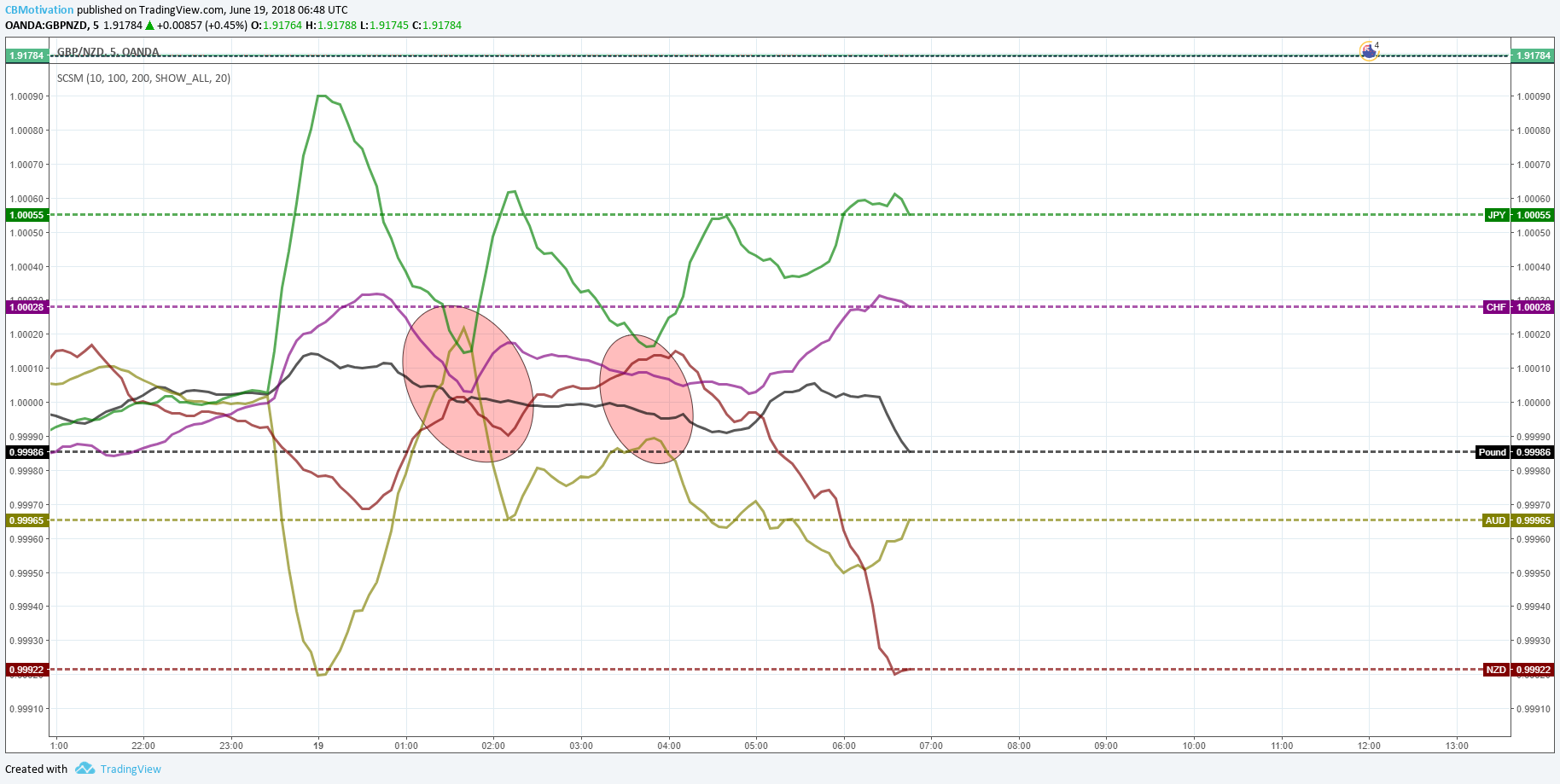This screenshot has height=784, width=1560.
Task: Click the GBP/NZD, 5, OANDA chart title
Action: click(x=108, y=52)
